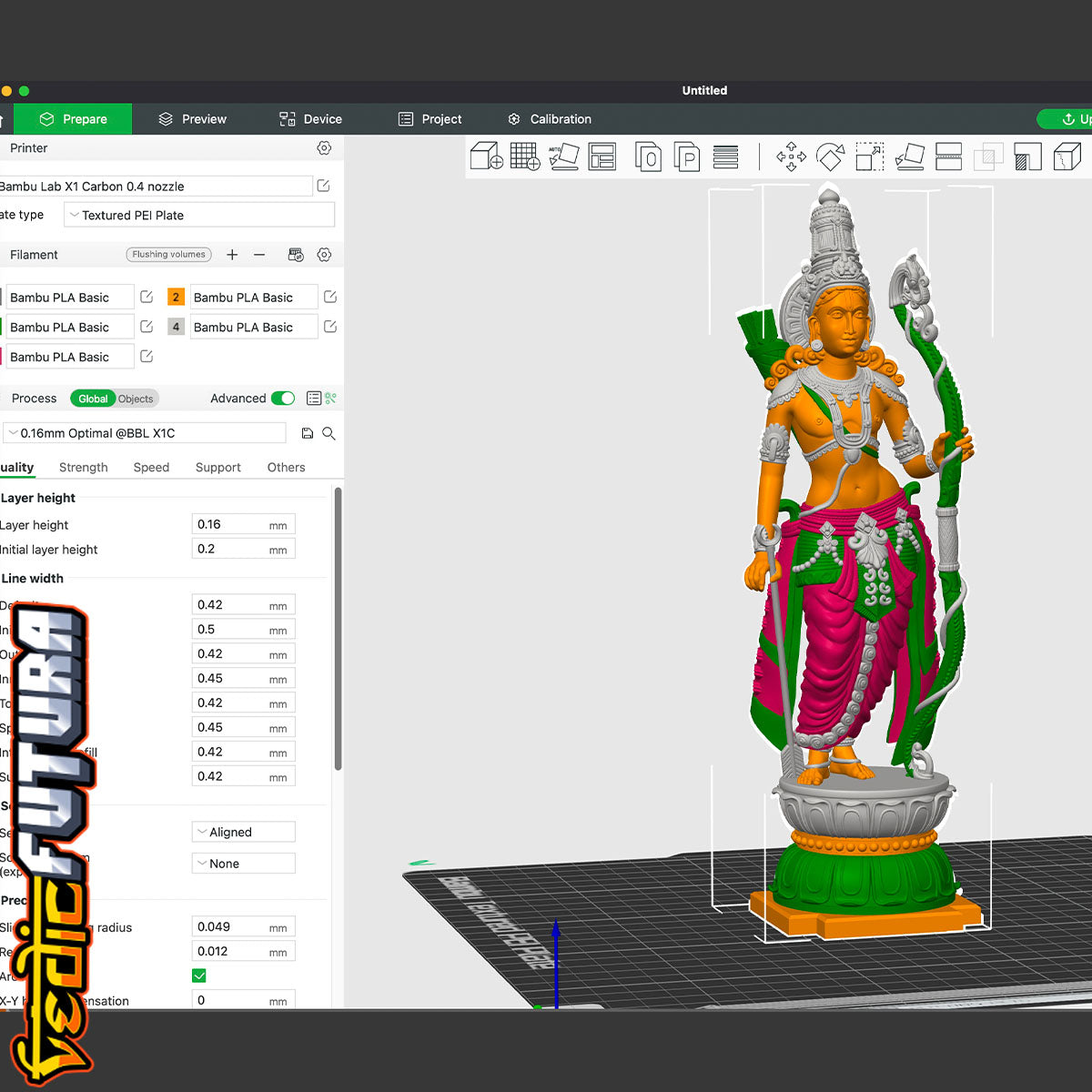Uncheck the green checkbox under Precision
1092x1092 pixels.
[x=199, y=976]
